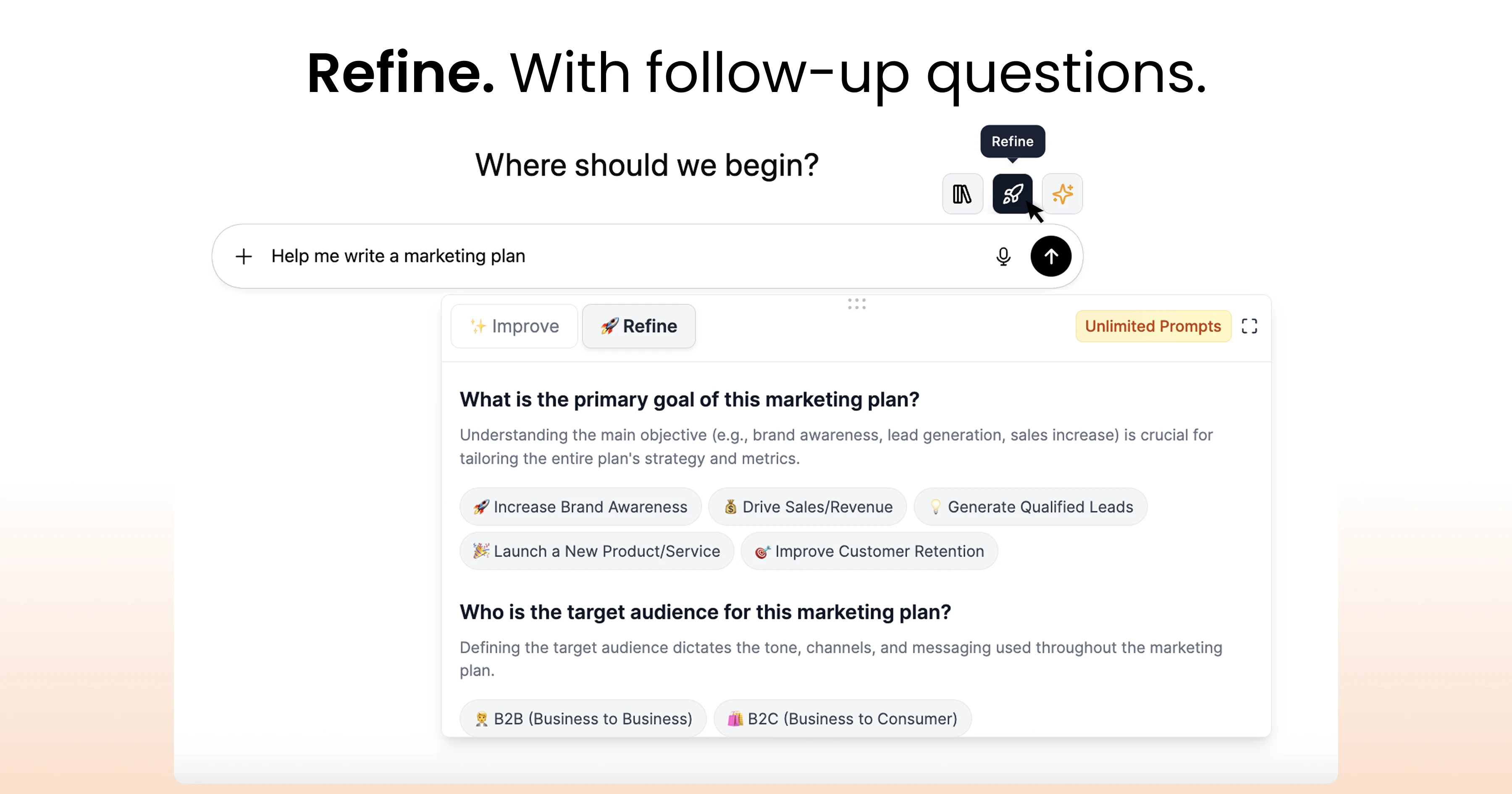Click the orange sparkle Improve icon
The width and height of the screenshot is (1512, 794).
pos(1063,194)
